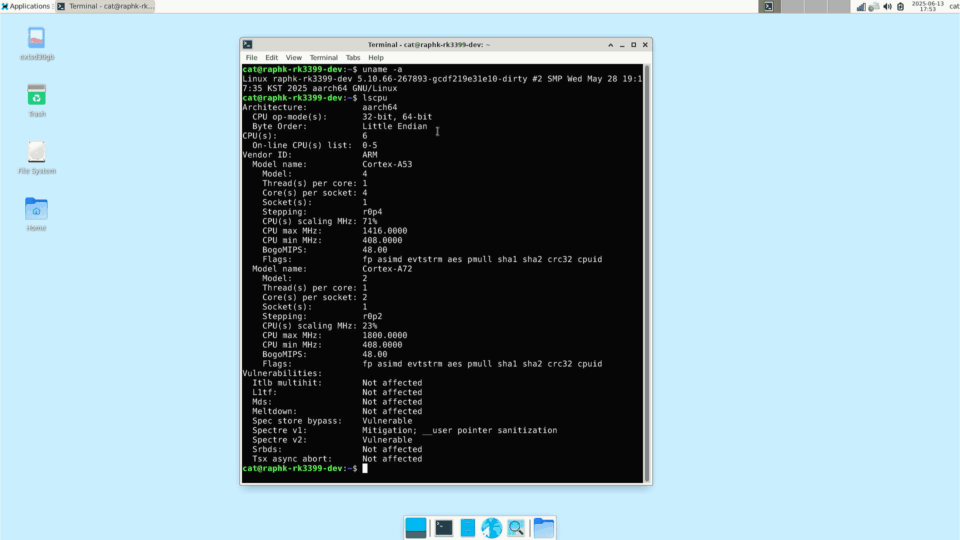The image size is (960, 540).
Task: Click the 'Cortex-A72' model name value
Action: click(387, 269)
